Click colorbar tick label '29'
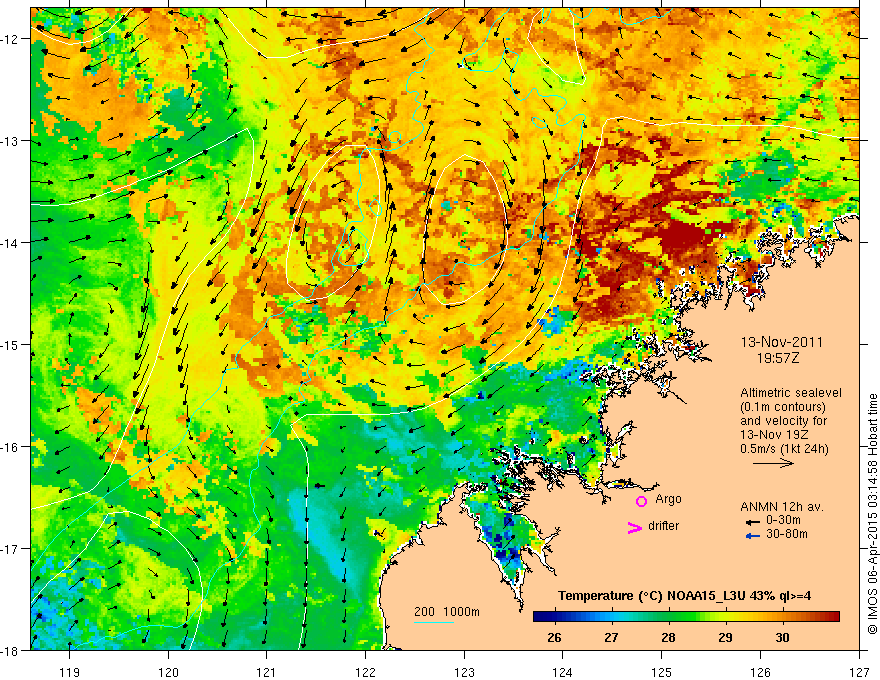Image resolution: width=880 pixels, height=680 pixels. click(725, 637)
